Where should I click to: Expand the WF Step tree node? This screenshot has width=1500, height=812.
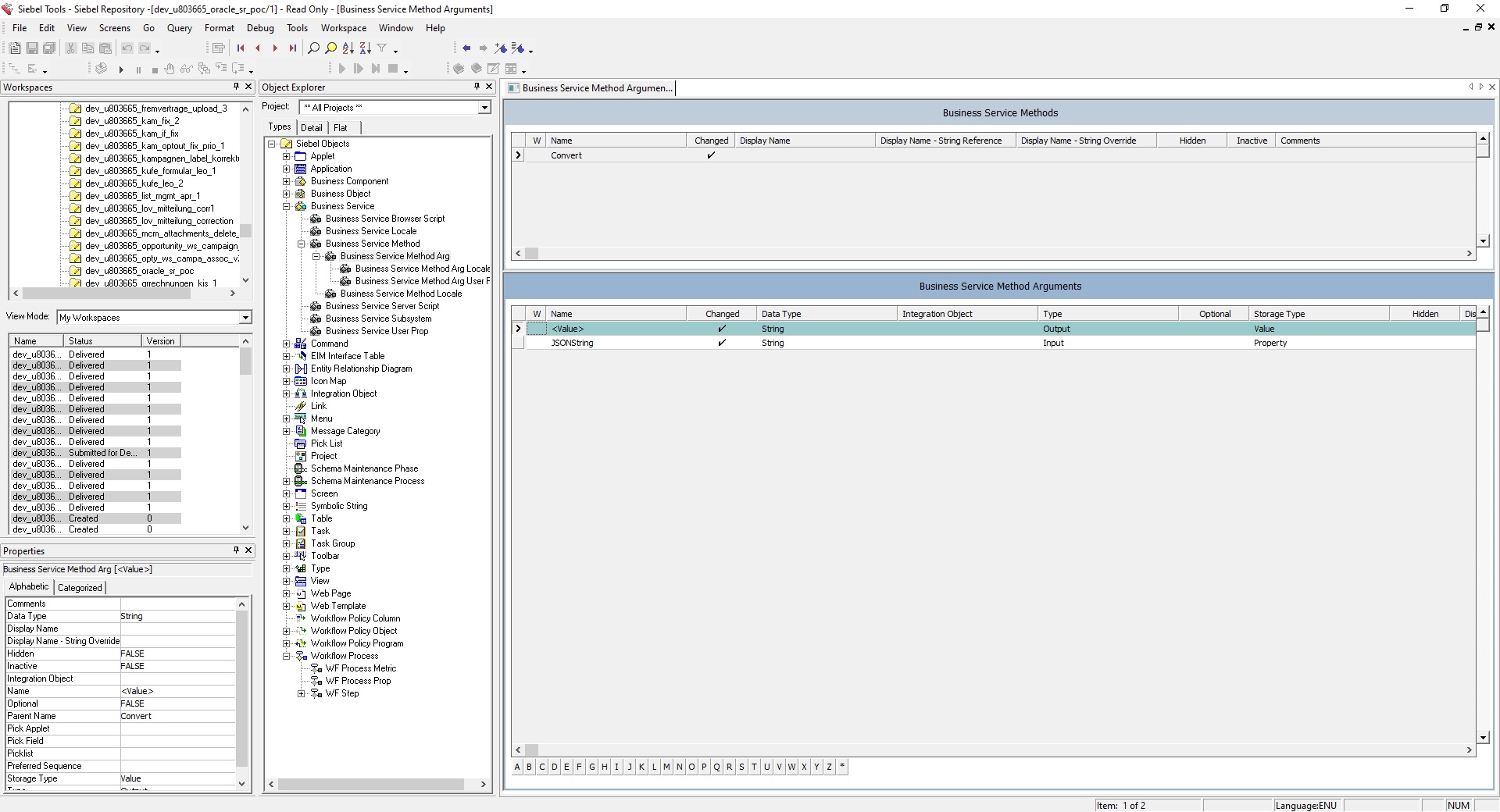coord(301,693)
